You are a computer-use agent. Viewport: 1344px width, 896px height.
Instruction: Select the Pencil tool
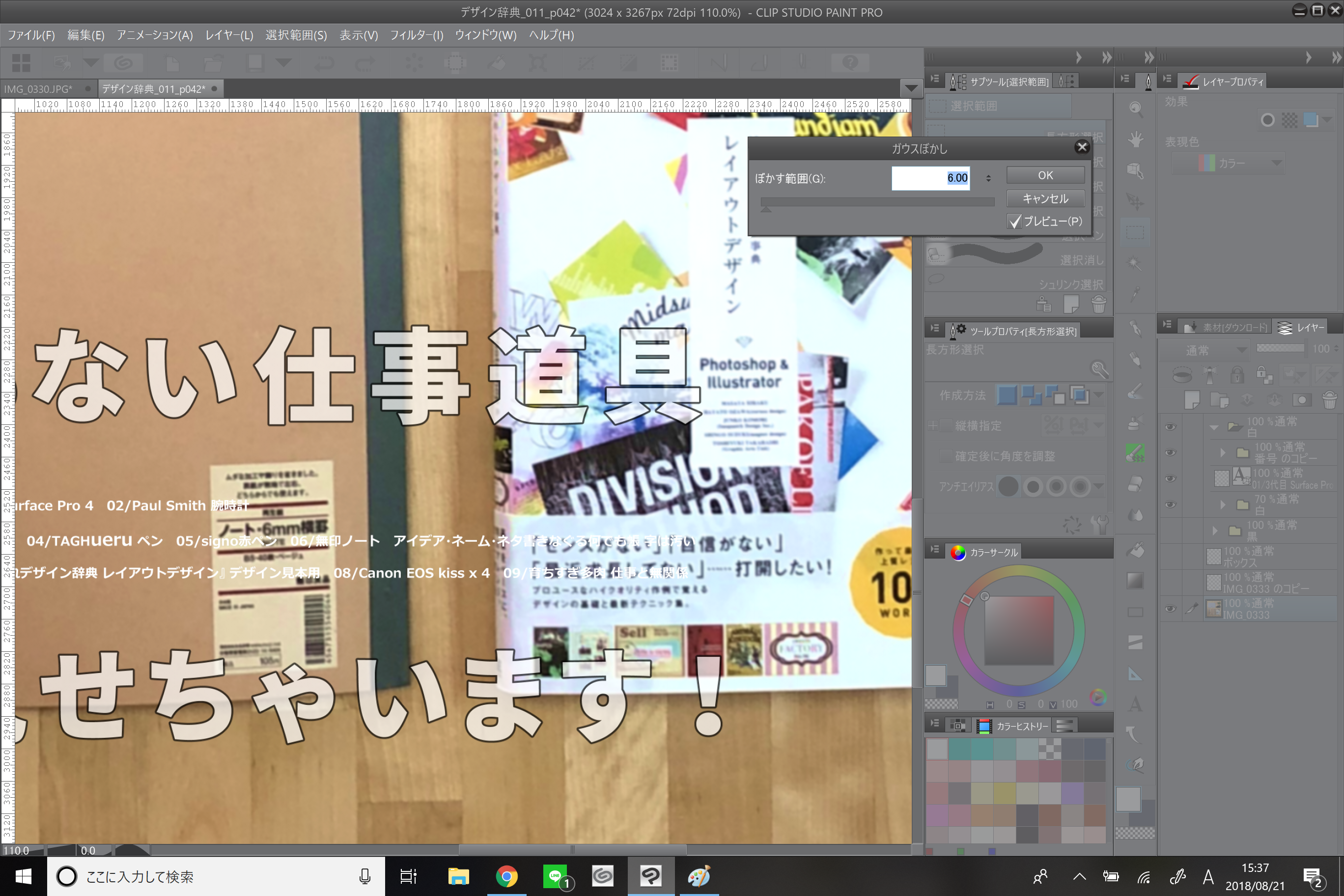(1135, 360)
